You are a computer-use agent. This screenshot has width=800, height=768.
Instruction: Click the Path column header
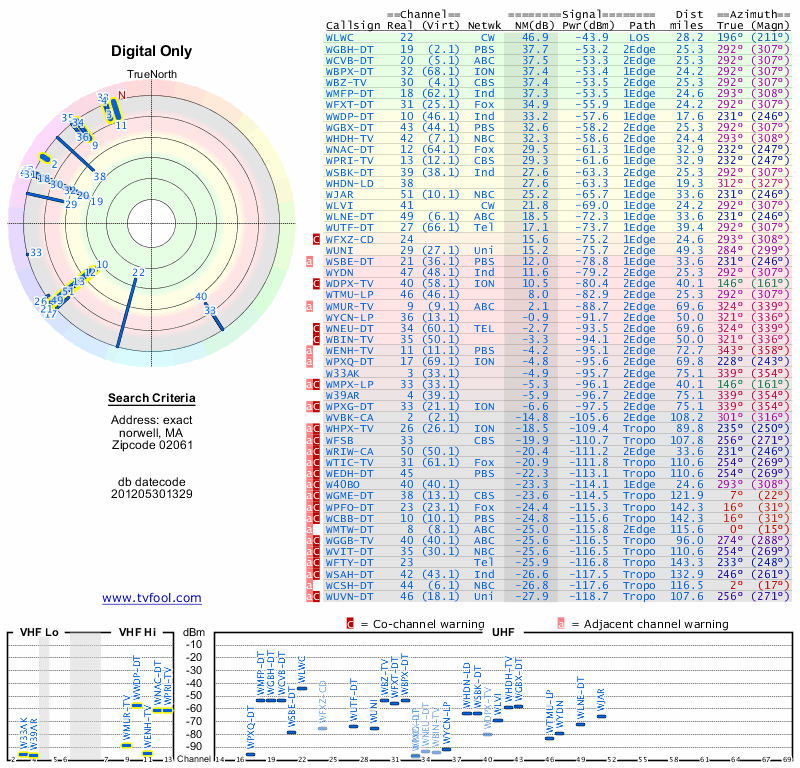(x=642, y=26)
